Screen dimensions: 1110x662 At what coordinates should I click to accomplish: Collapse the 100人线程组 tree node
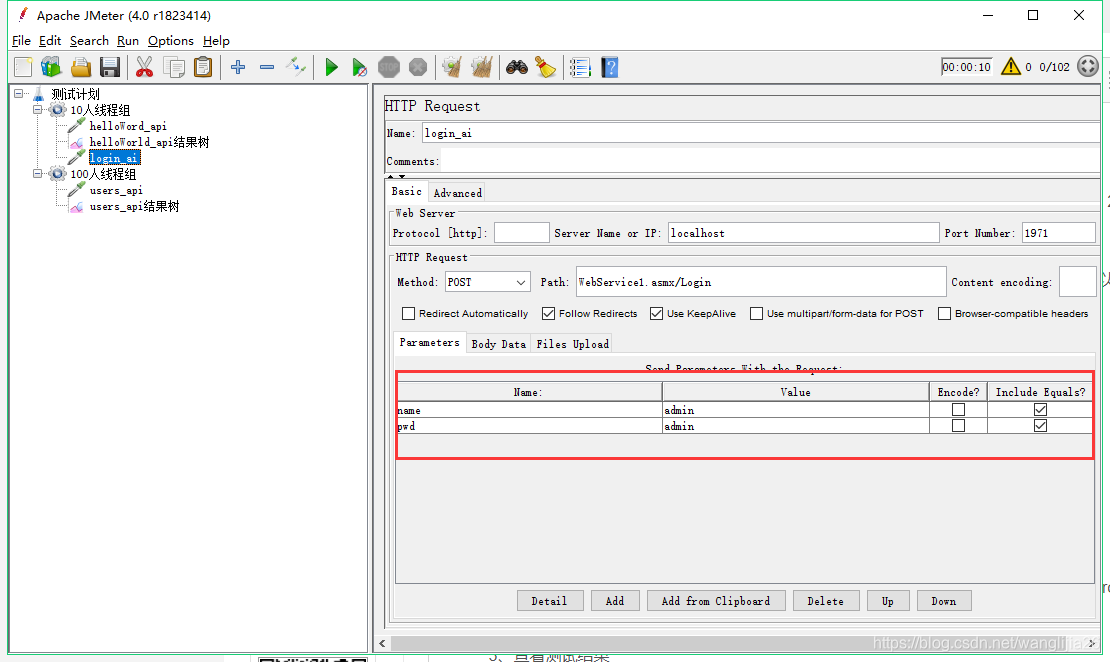point(38,173)
